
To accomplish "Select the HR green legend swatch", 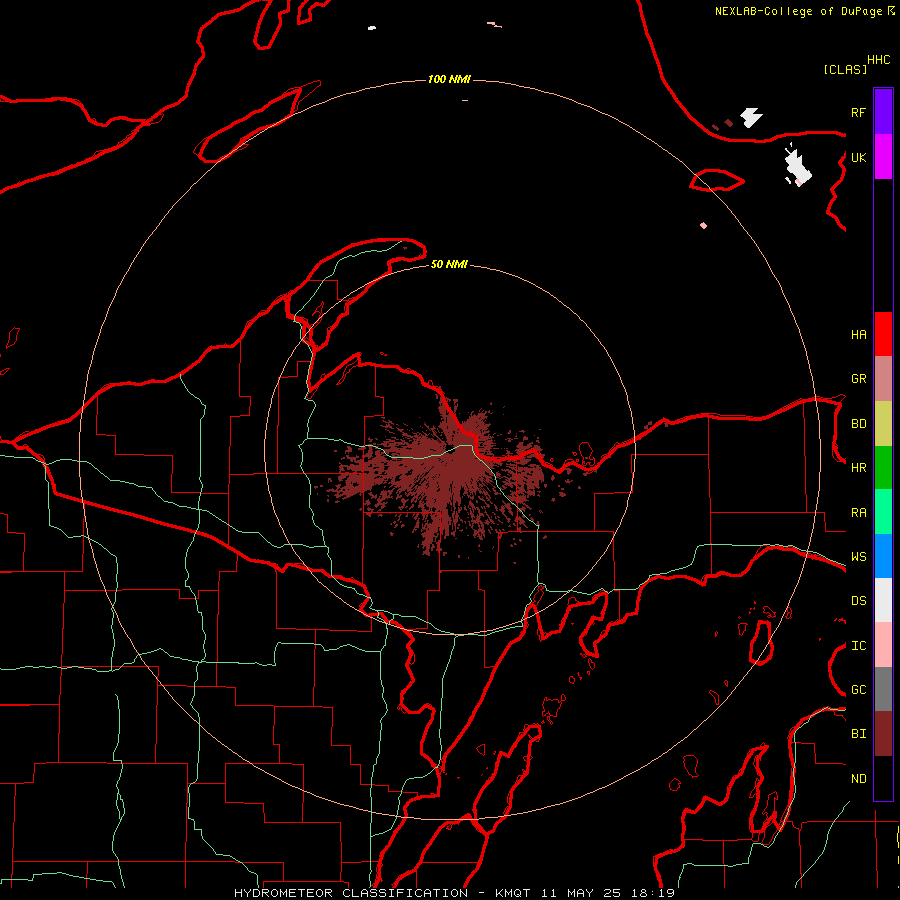I will (883, 468).
